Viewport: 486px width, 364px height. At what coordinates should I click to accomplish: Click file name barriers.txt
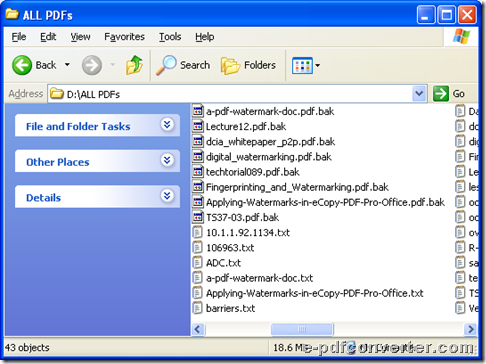tap(230, 308)
